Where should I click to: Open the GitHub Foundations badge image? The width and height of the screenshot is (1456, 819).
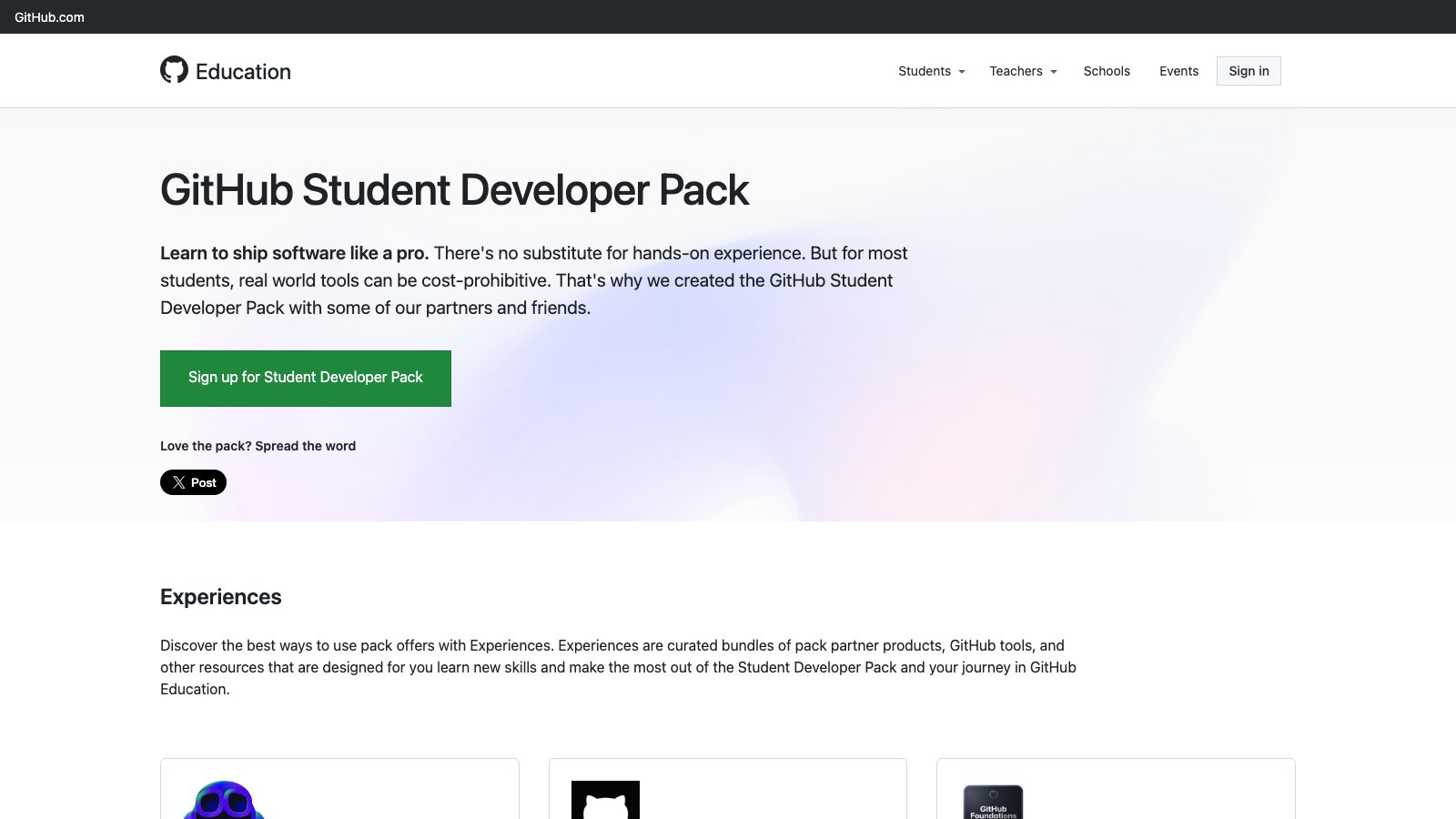(x=993, y=802)
